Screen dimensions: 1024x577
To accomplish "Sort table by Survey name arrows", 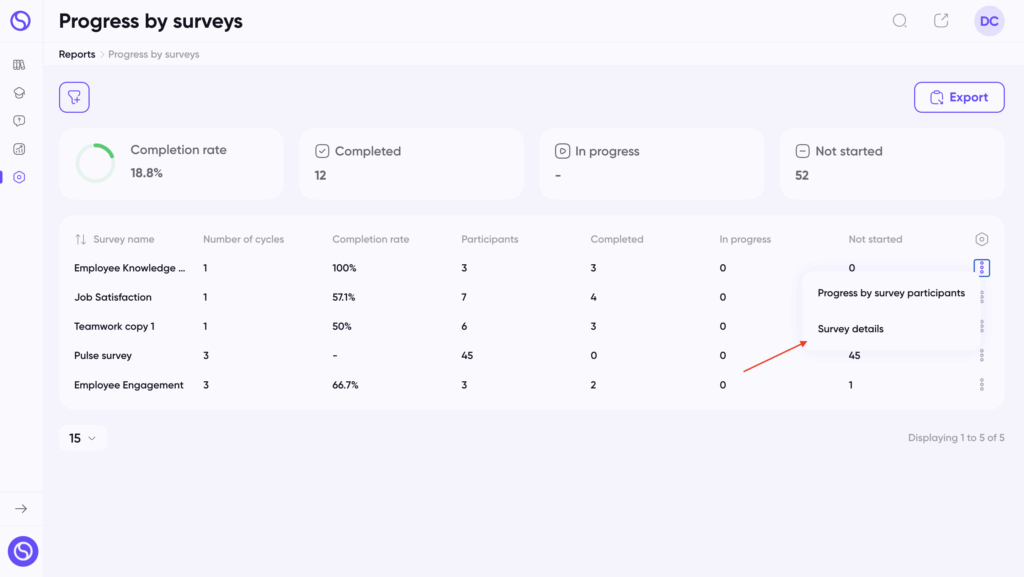I will pos(80,240).
